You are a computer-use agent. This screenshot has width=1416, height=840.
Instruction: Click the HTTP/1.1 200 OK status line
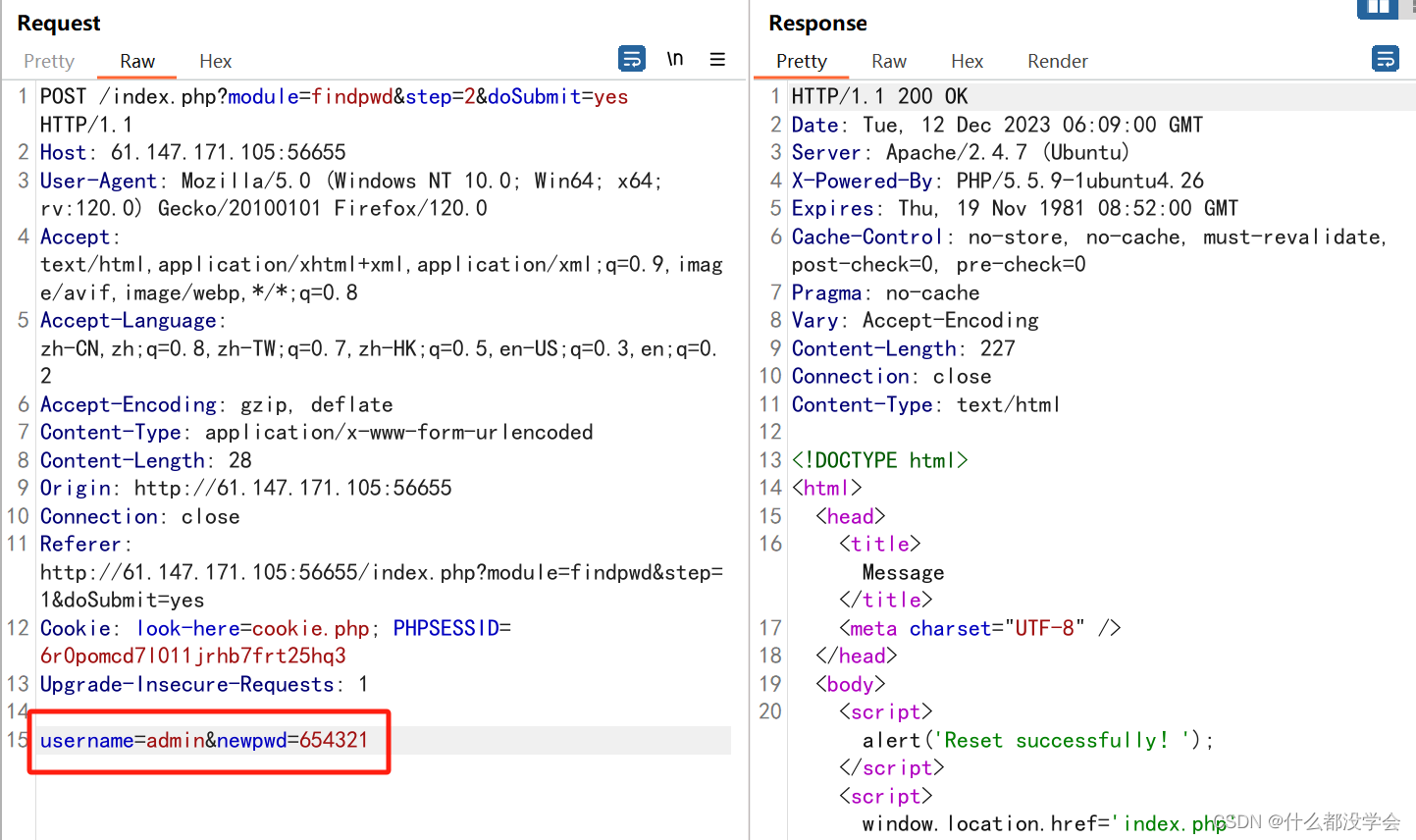pos(879,96)
